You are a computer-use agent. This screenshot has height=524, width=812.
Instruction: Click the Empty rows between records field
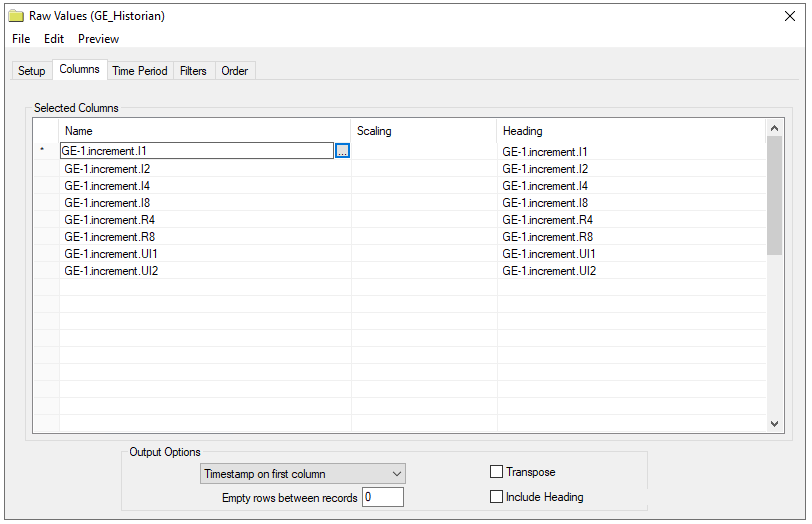point(383,497)
